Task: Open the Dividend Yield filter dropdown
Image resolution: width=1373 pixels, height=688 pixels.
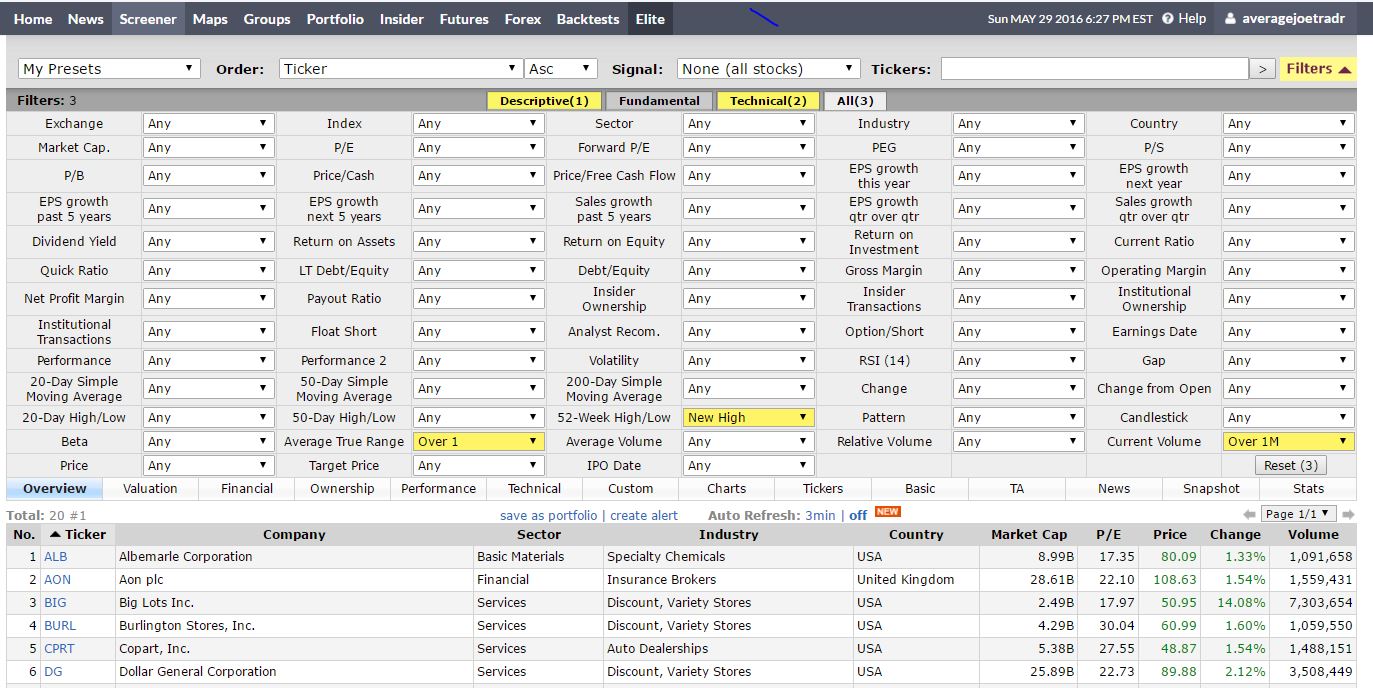Action: tap(208, 242)
